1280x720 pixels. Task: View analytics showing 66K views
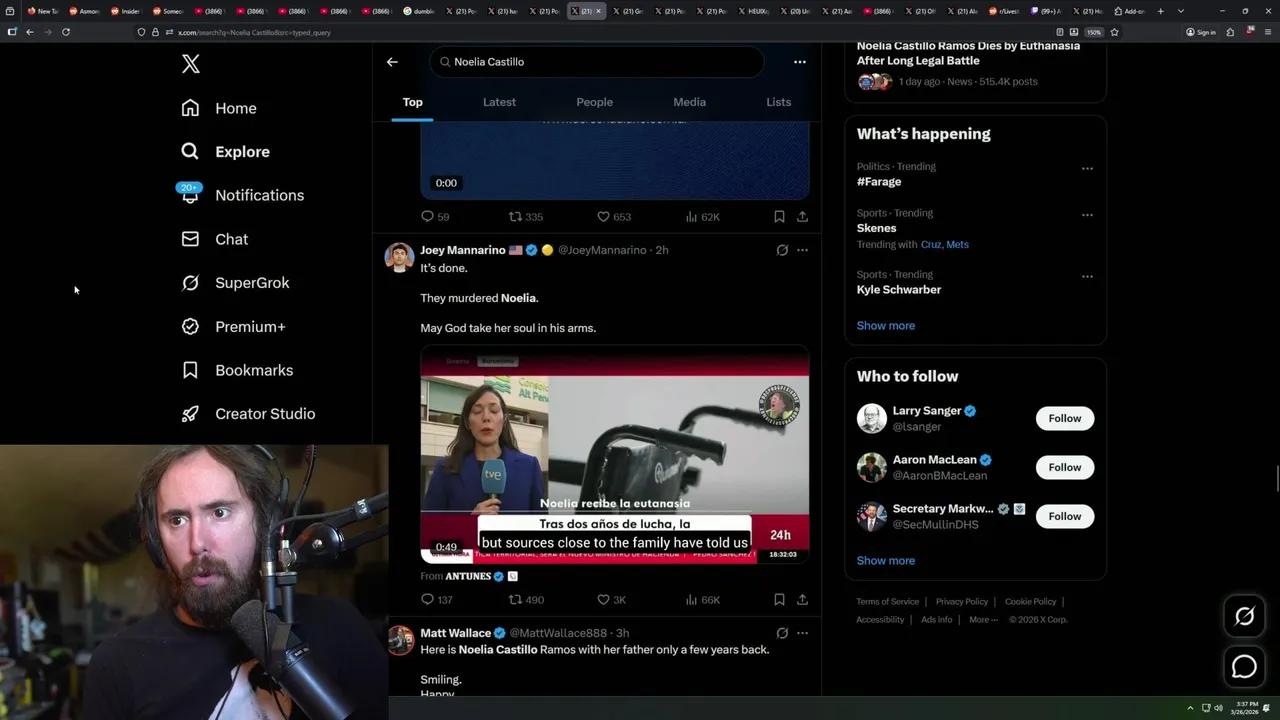(x=702, y=600)
